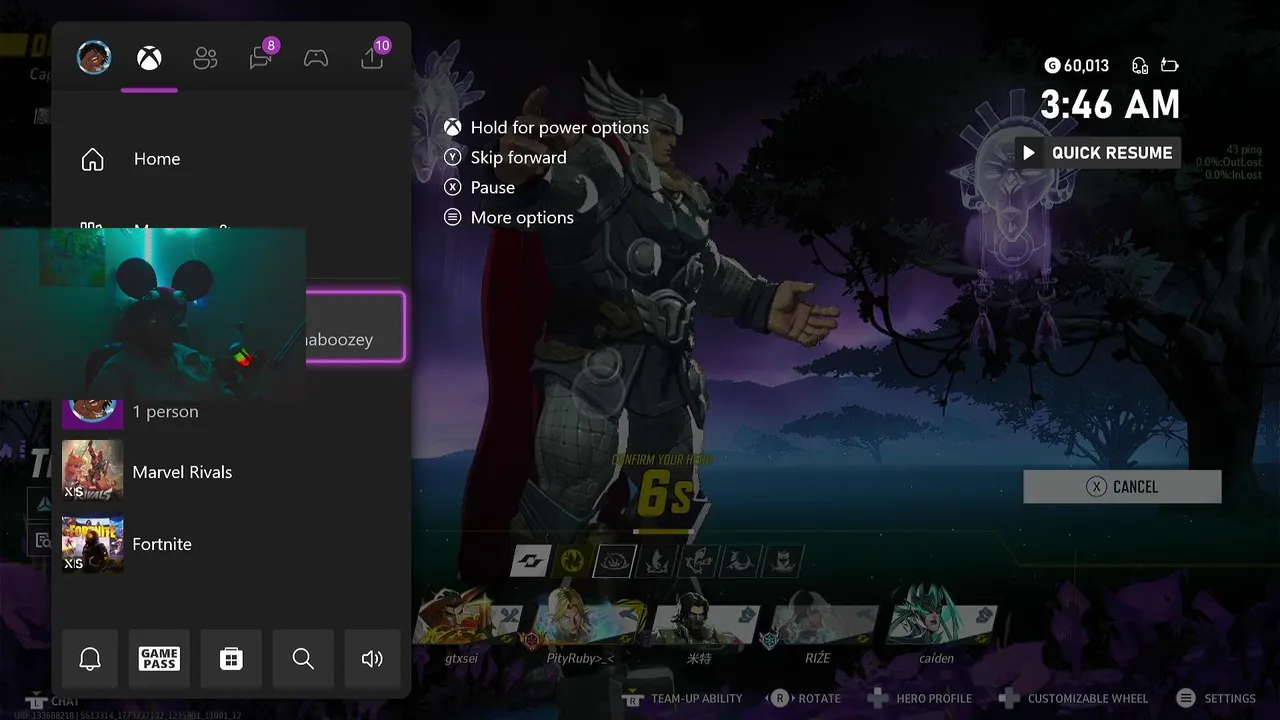Click the 'Pause' X hint
Viewport: 1280px width, 720px height.
[x=480, y=188]
